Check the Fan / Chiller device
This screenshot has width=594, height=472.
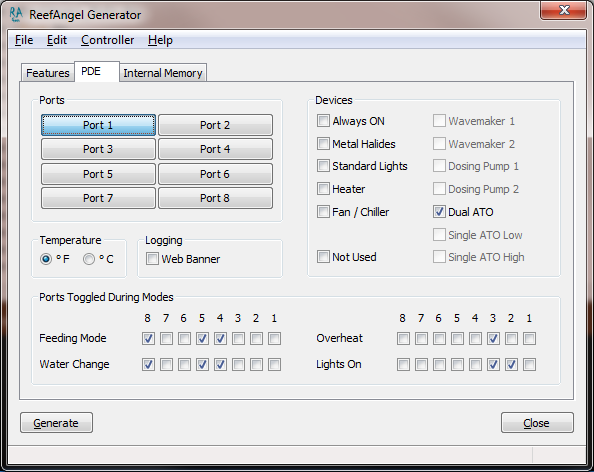[323, 212]
